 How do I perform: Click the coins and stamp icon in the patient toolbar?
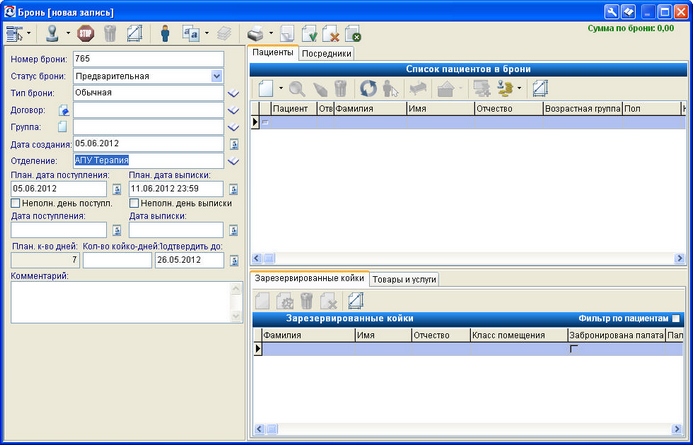505,88
